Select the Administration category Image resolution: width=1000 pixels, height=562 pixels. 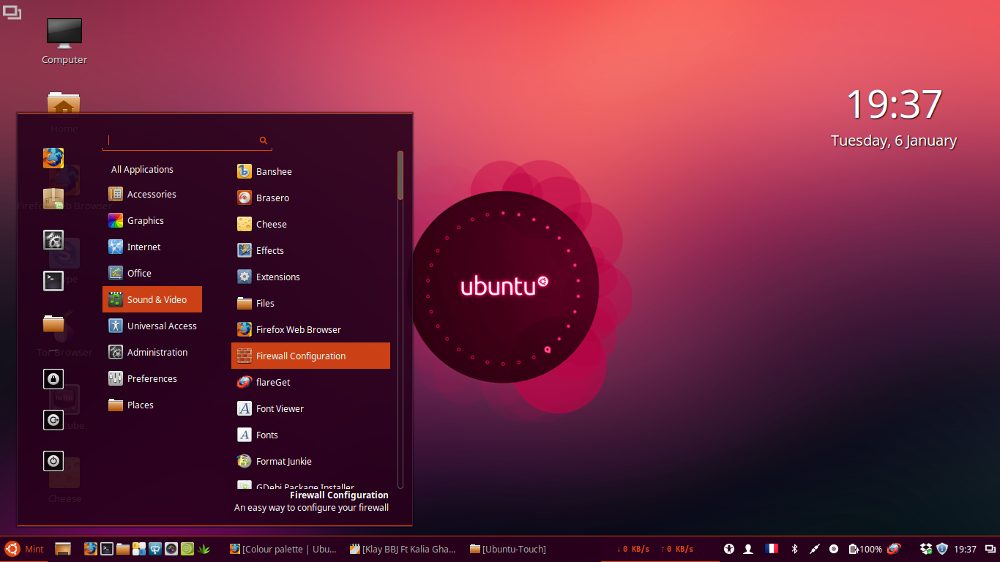pyautogui.click(x=152, y=352)
